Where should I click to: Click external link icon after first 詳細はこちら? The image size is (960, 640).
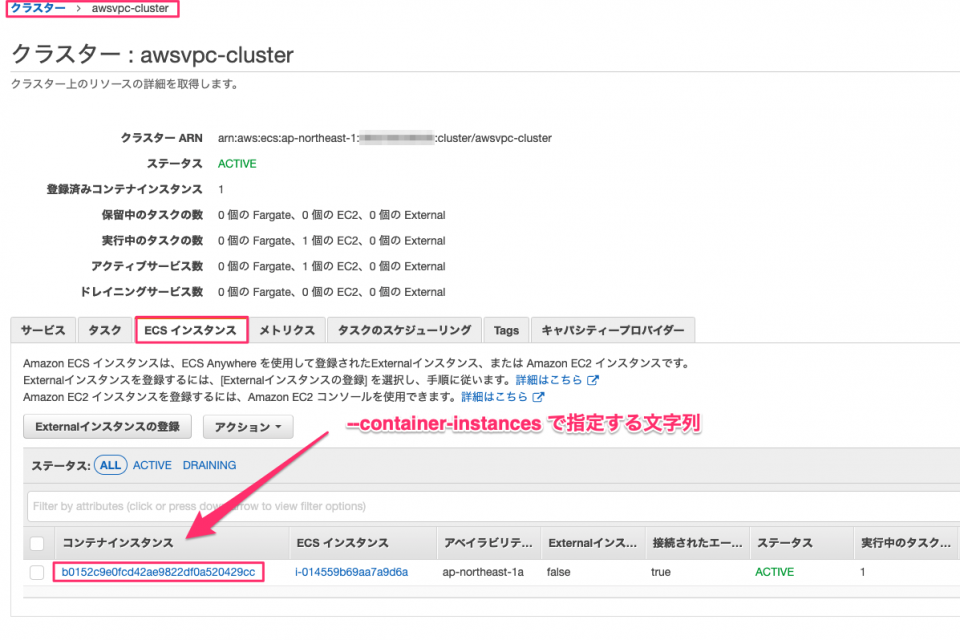(x=592, y=379)
